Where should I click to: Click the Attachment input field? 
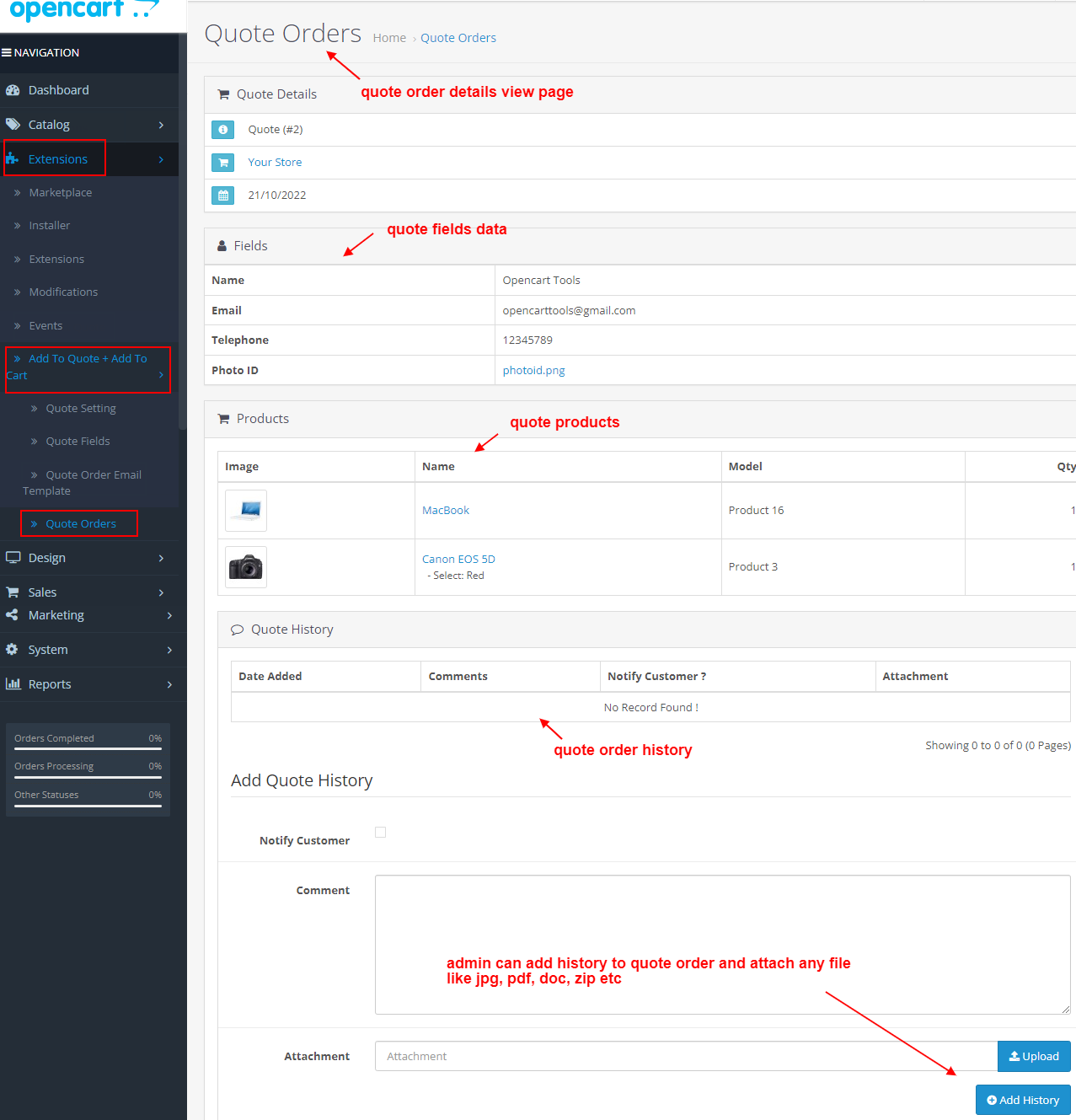click(x=686, y=1057)
